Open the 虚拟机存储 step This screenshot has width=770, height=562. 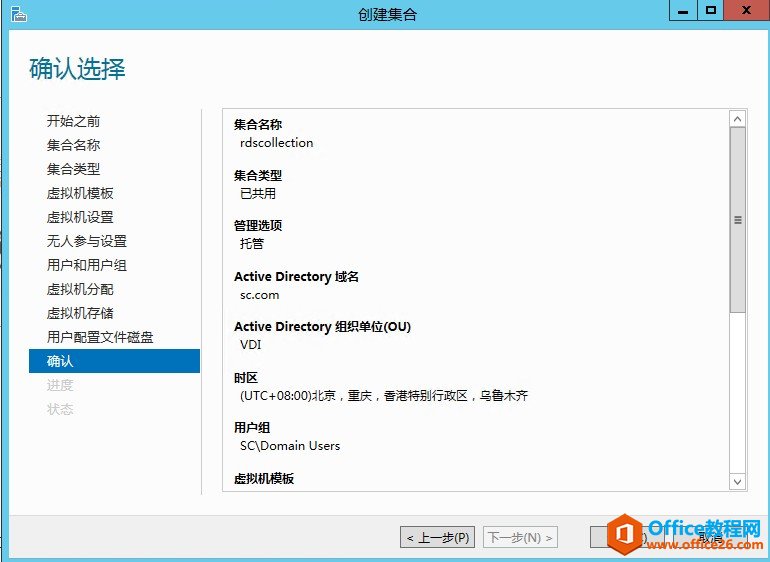click(x=80, y=313)
